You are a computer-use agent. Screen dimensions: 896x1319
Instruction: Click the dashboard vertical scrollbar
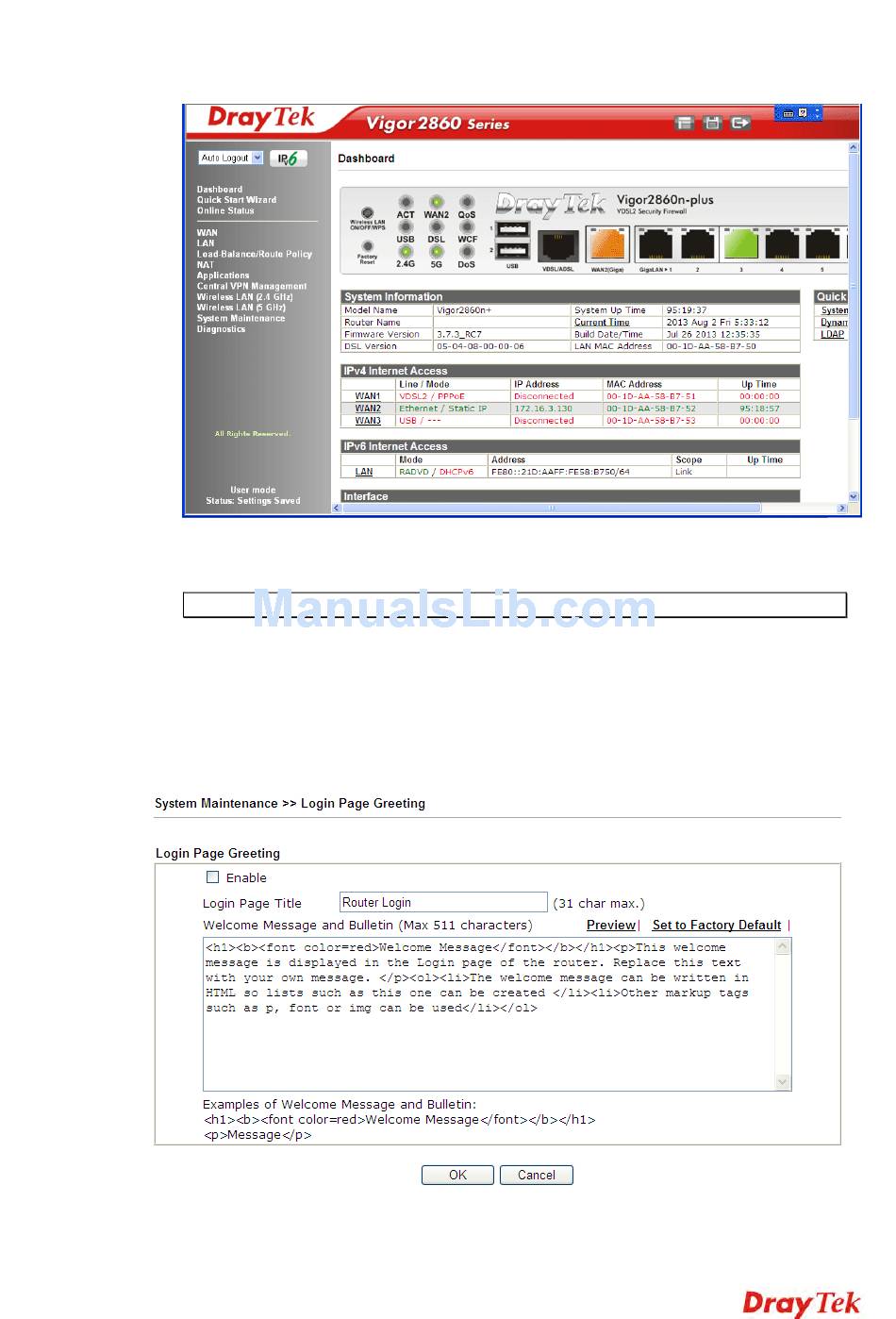tap(854, 321)
